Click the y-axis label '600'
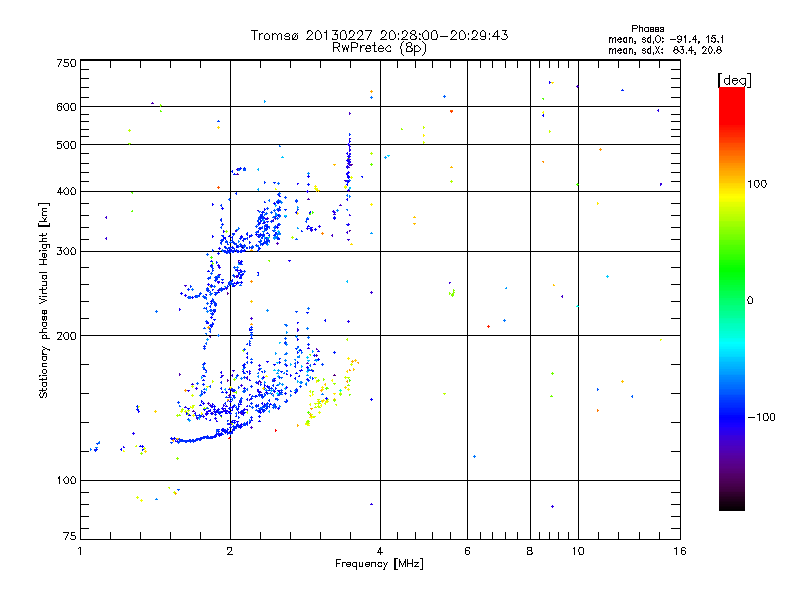The width and height of the screenshot is (800, 600). coord(66,107)
